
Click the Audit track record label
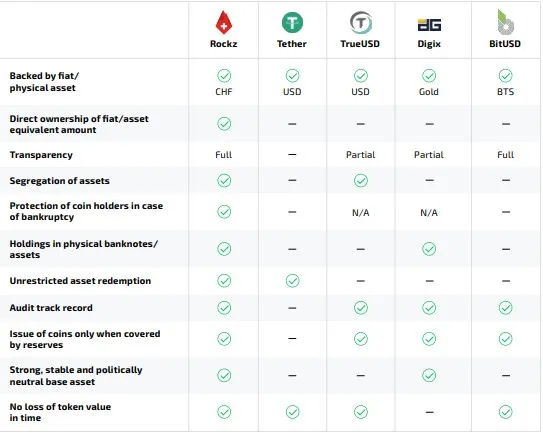point(51,308)
